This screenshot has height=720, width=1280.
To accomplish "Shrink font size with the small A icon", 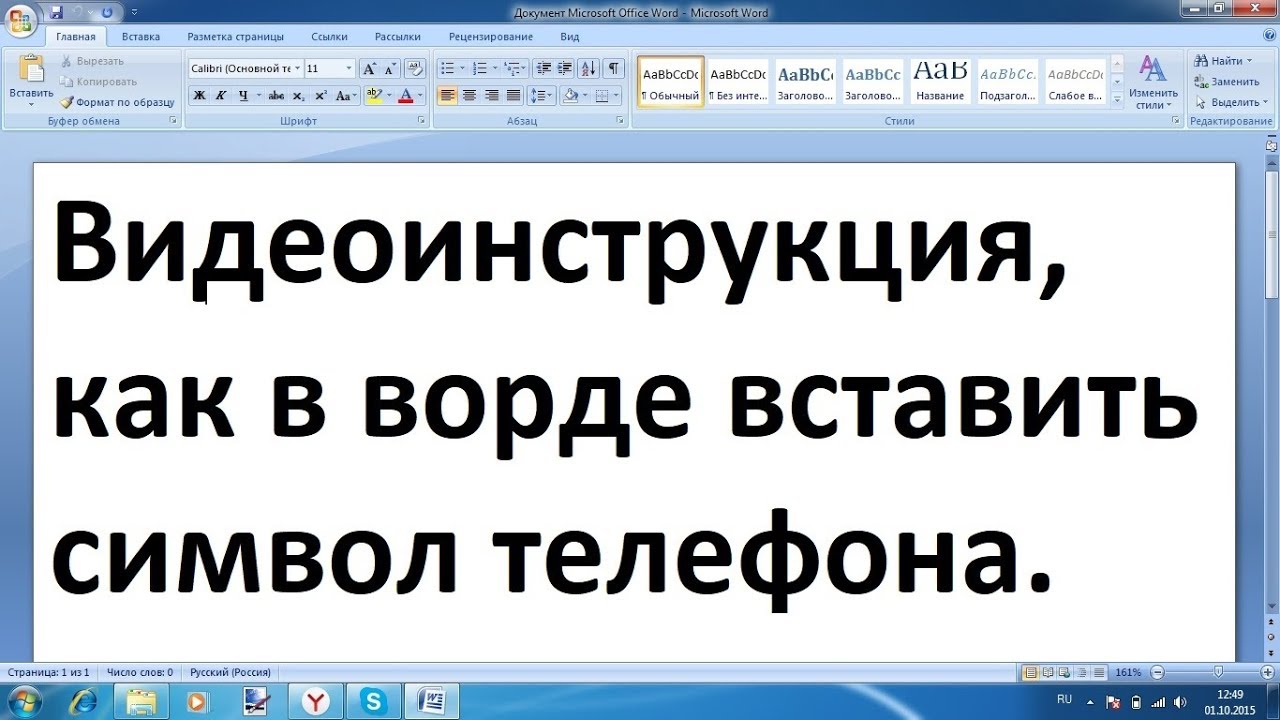I will (389, 69).
